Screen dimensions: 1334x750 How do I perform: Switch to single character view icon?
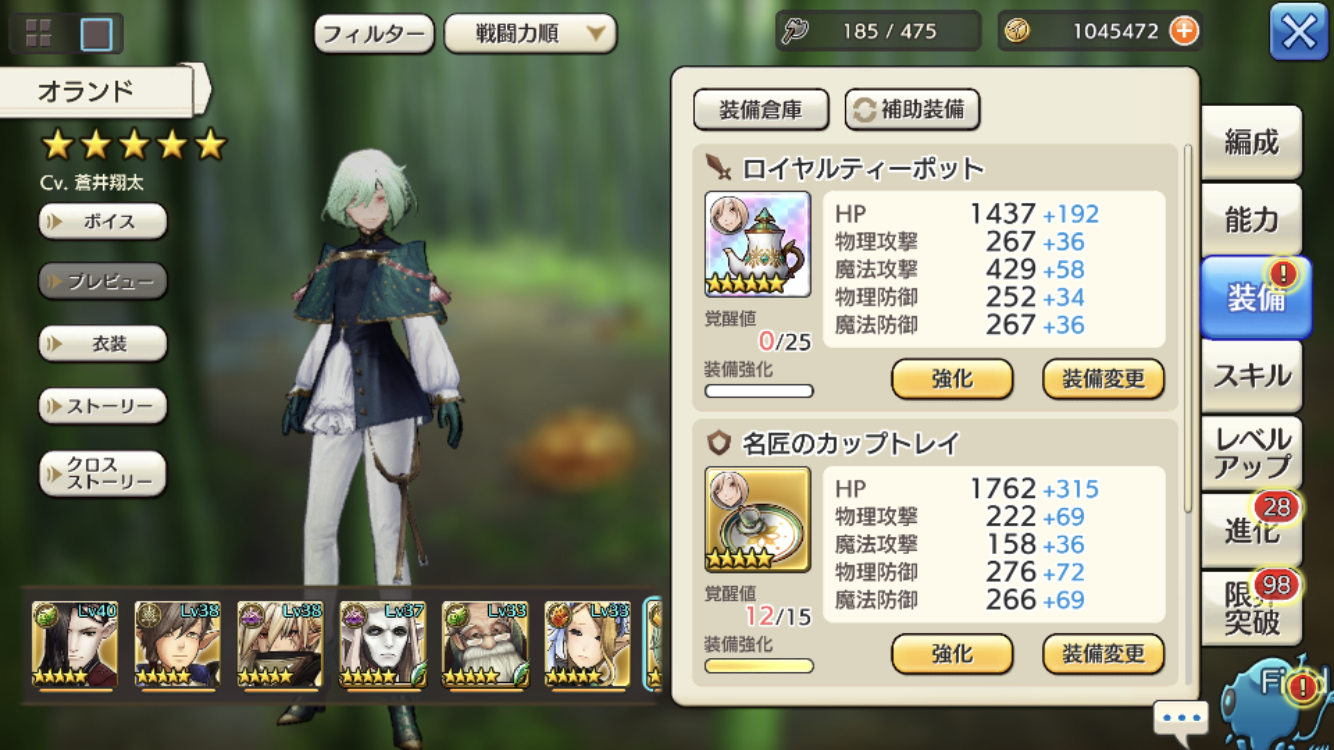pyautogui.click(x=96, y=34)
